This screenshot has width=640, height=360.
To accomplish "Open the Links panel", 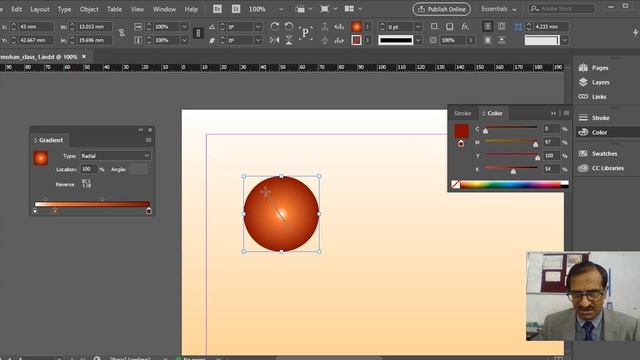I will (x=593, y=97).
